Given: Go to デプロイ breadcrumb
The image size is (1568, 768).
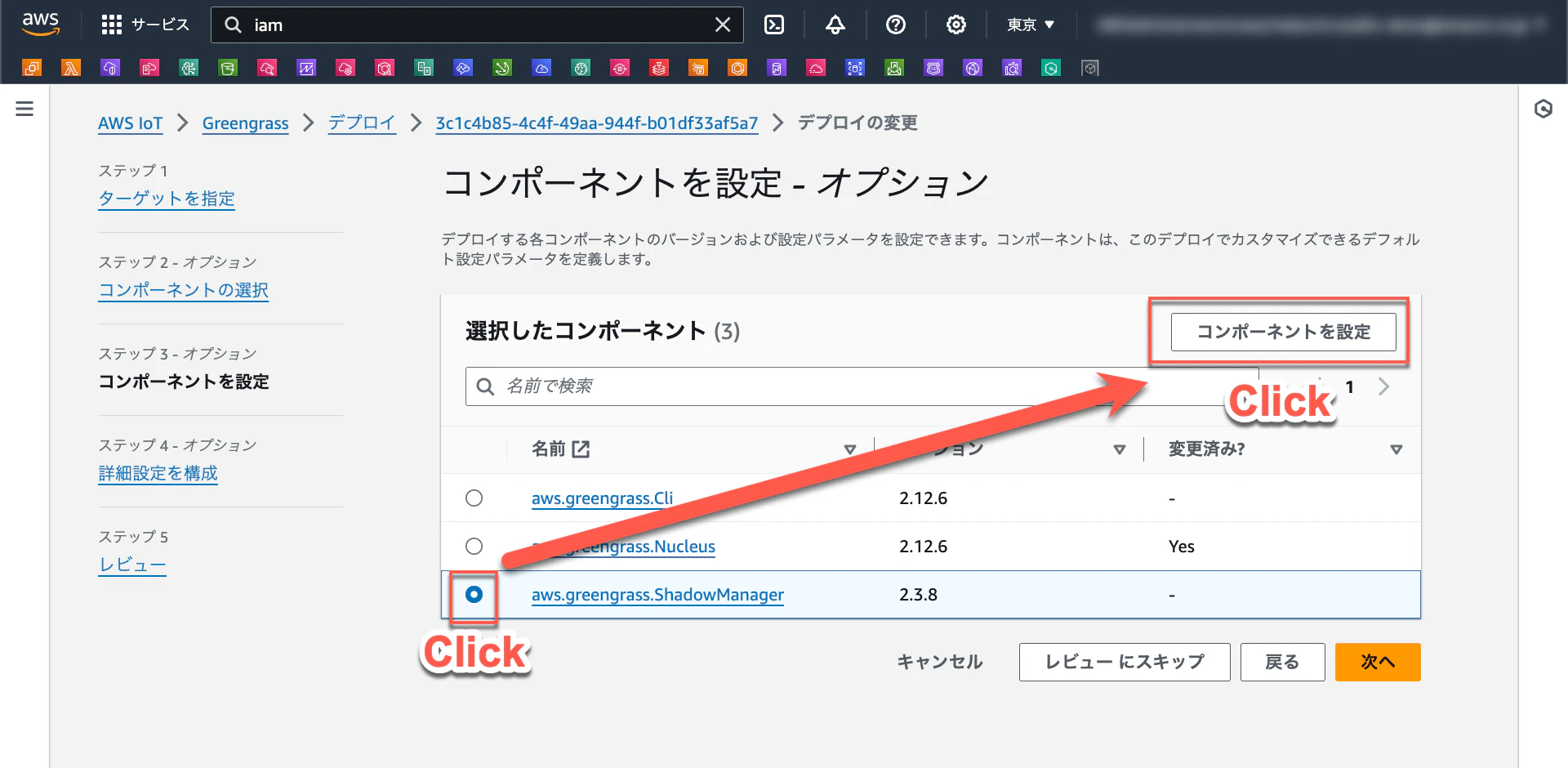Looking at the screenshot, I should point(362,123).
